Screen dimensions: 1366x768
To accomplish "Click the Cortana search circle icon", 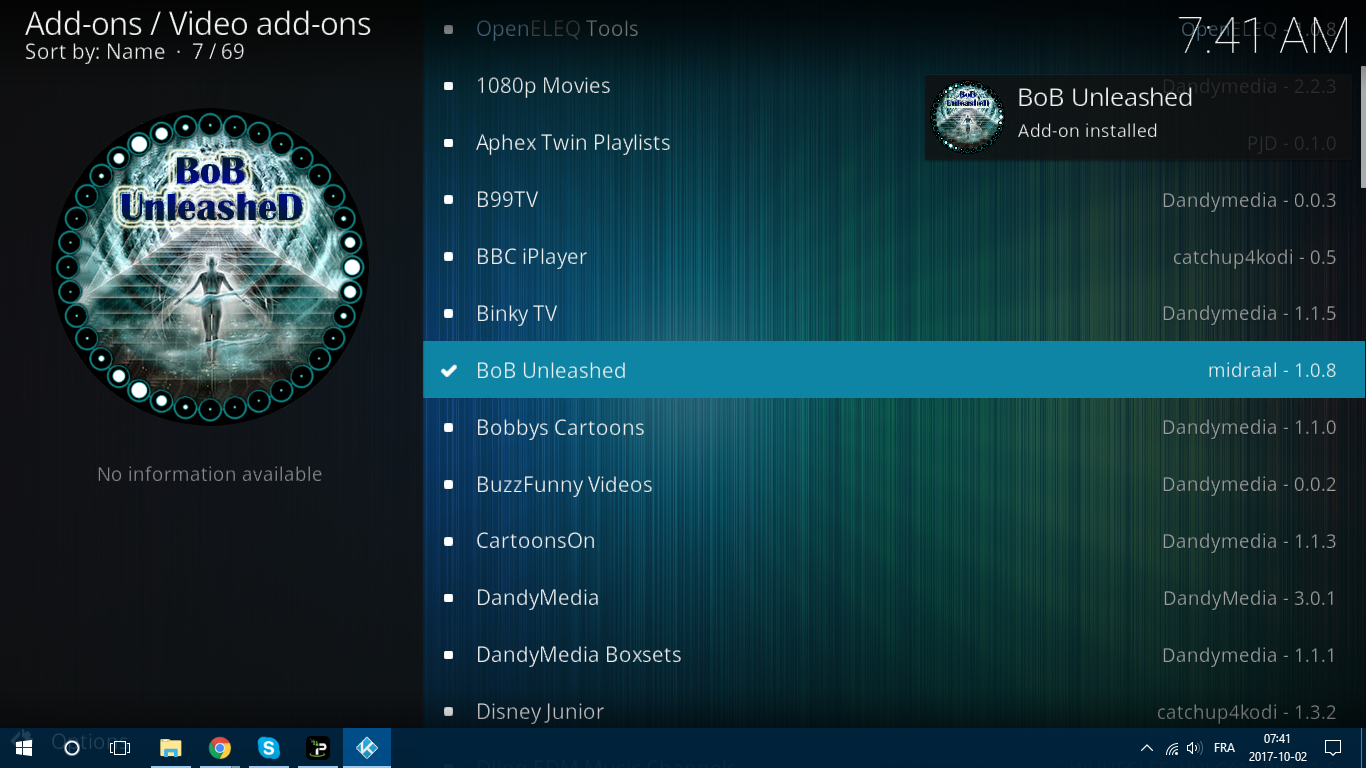I will pyautogui.click(x=72, y=748).
